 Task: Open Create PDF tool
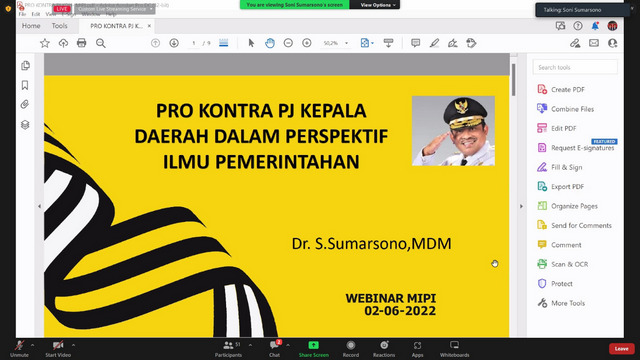[x=561, y=89]
